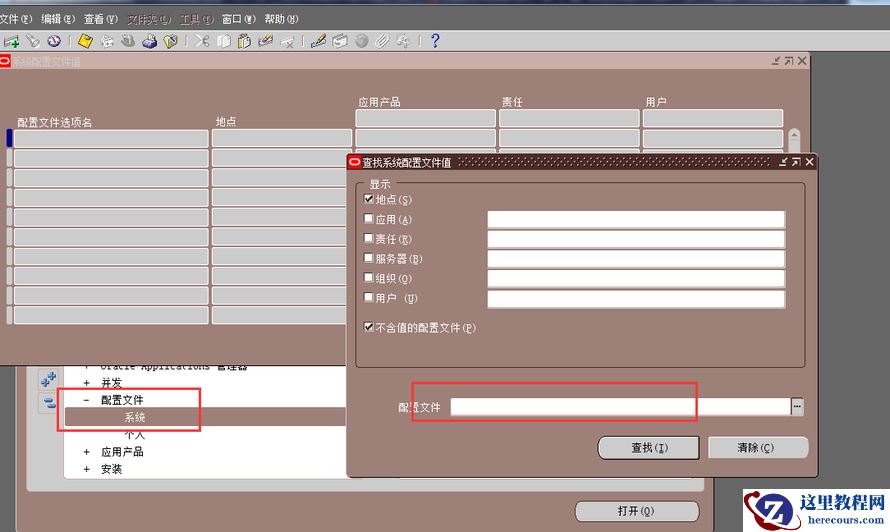Click the Delete Record toolbar icon
Screen dimensions: 890x532
(287, 41)
